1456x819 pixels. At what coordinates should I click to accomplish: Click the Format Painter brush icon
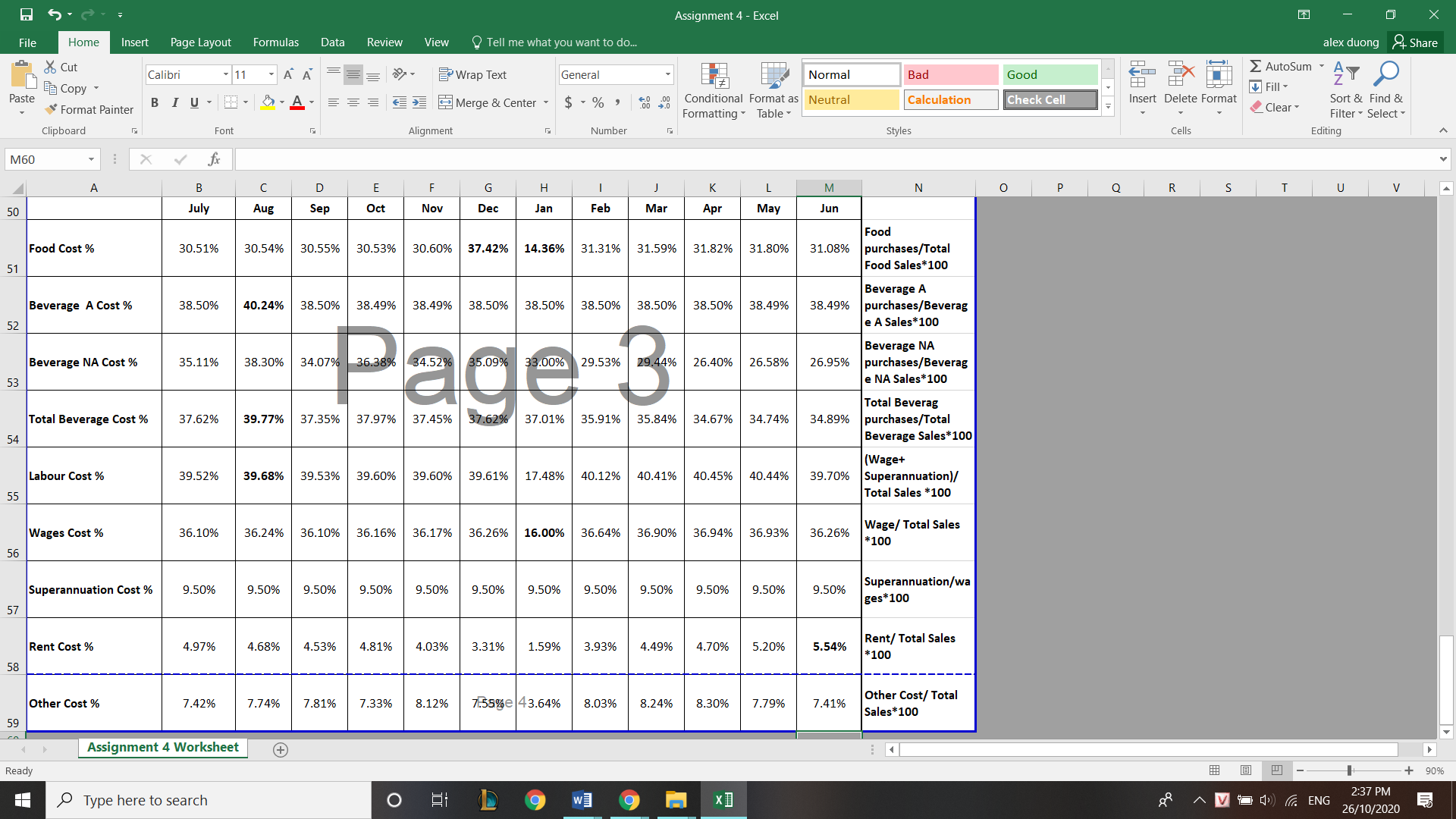click(51, 109)
